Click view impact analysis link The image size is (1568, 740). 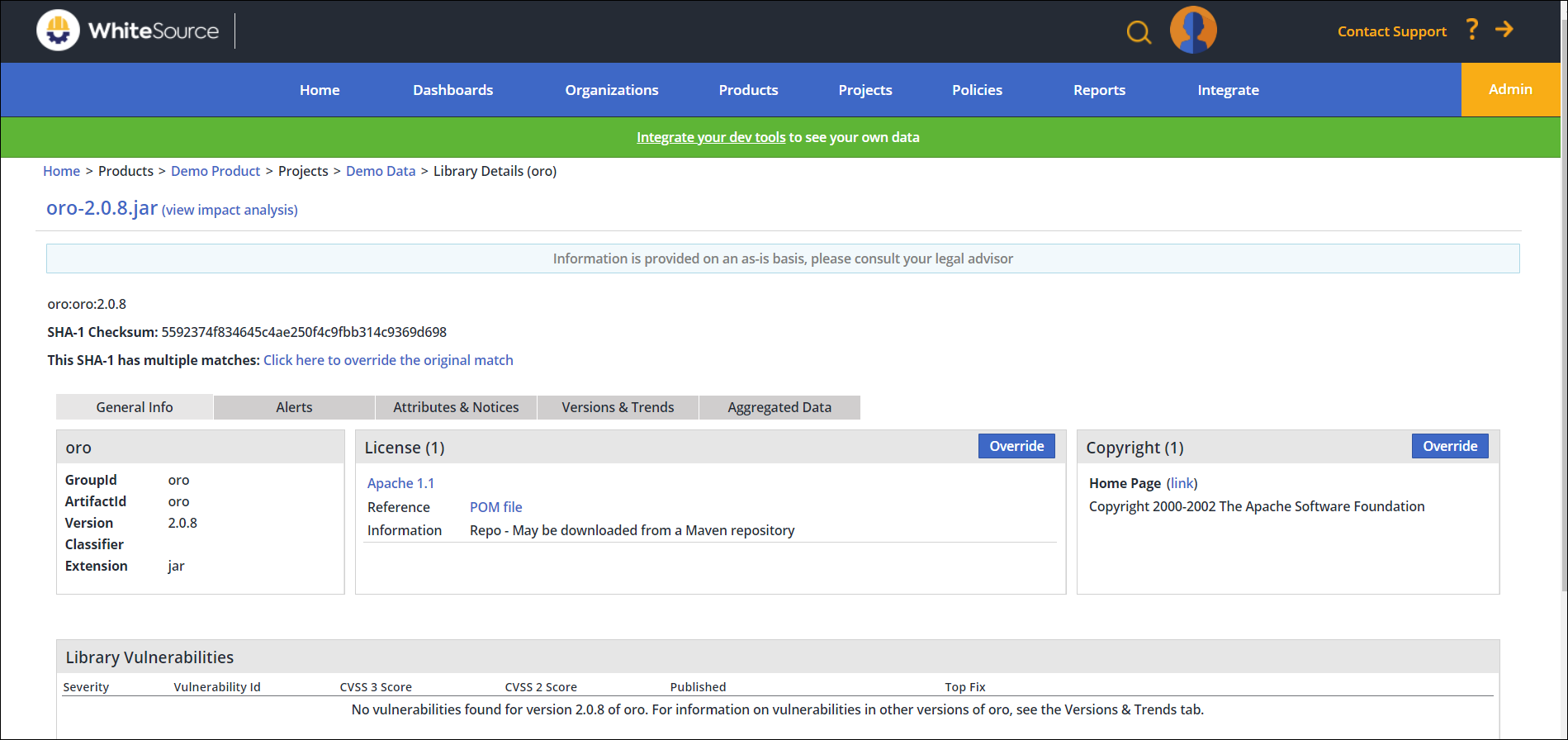(230, 210)
